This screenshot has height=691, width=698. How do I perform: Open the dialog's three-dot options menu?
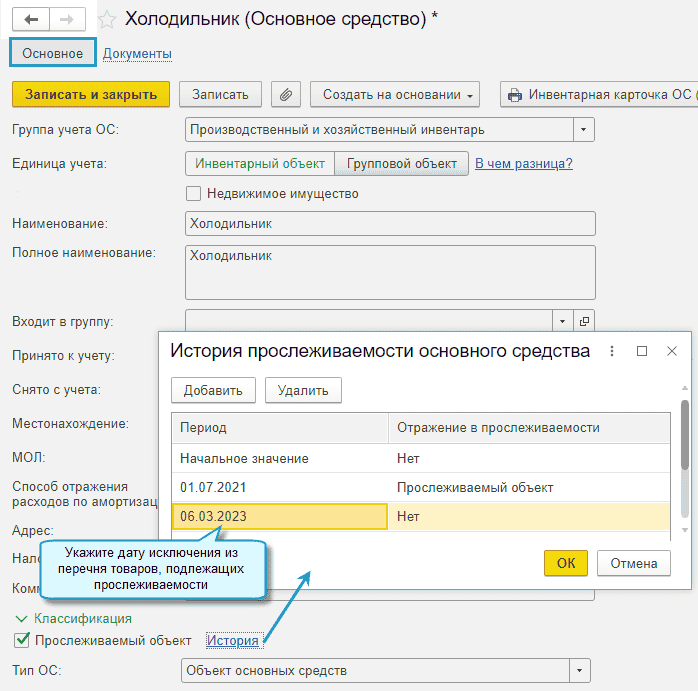click(x=612, y=351)
